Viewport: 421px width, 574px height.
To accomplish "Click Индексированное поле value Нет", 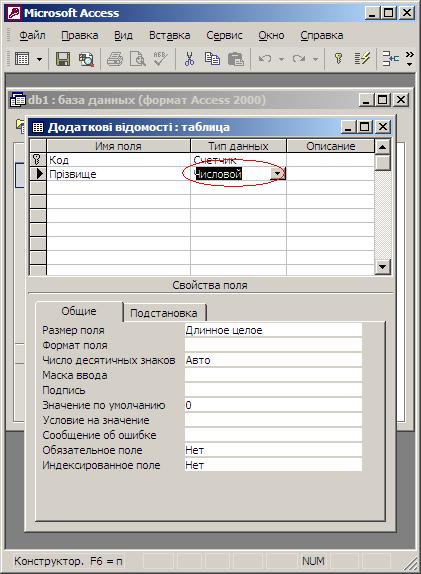I will [x=273, y=465].
